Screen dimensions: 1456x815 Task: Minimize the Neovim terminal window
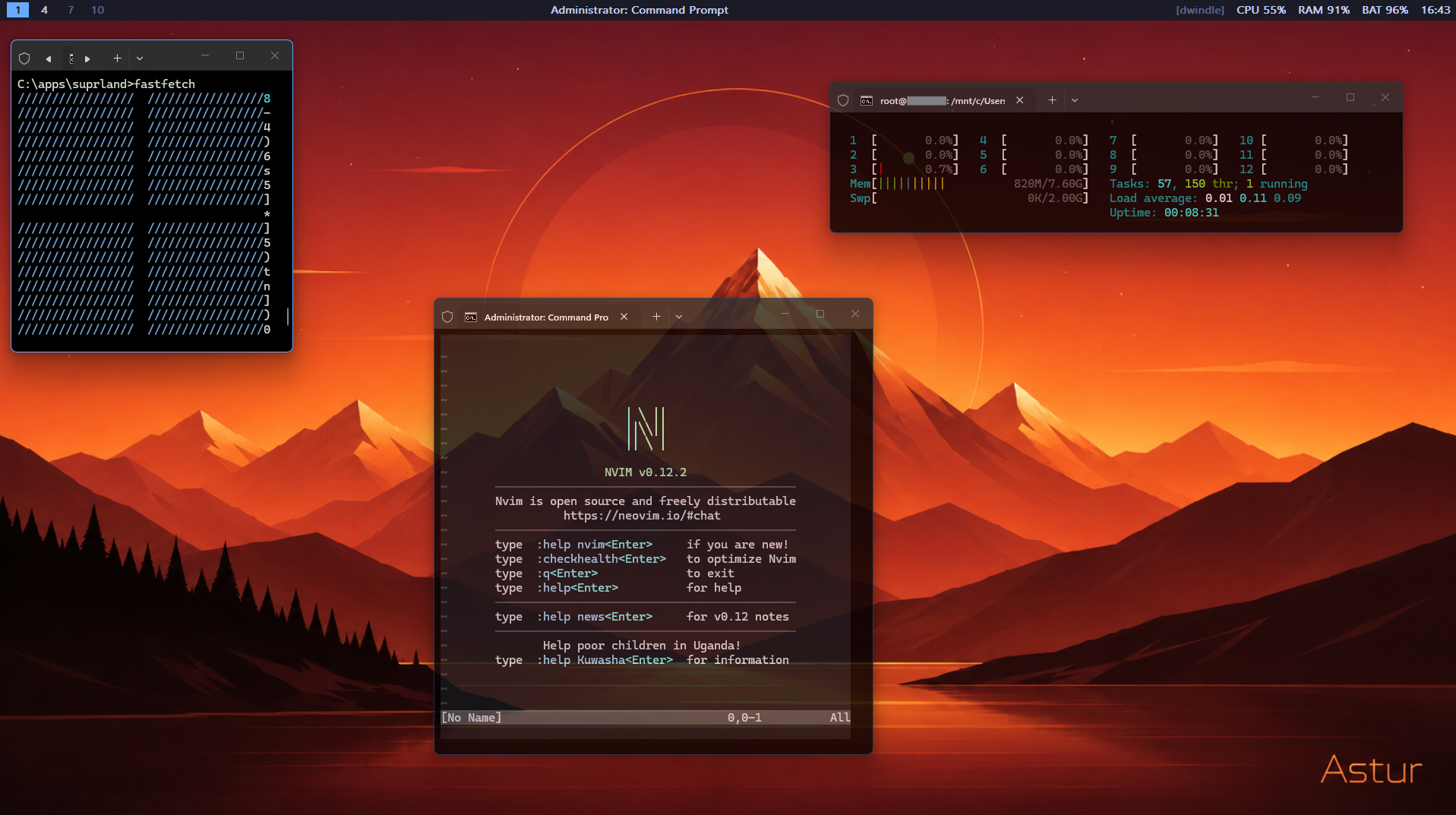(x=785, y=314)
